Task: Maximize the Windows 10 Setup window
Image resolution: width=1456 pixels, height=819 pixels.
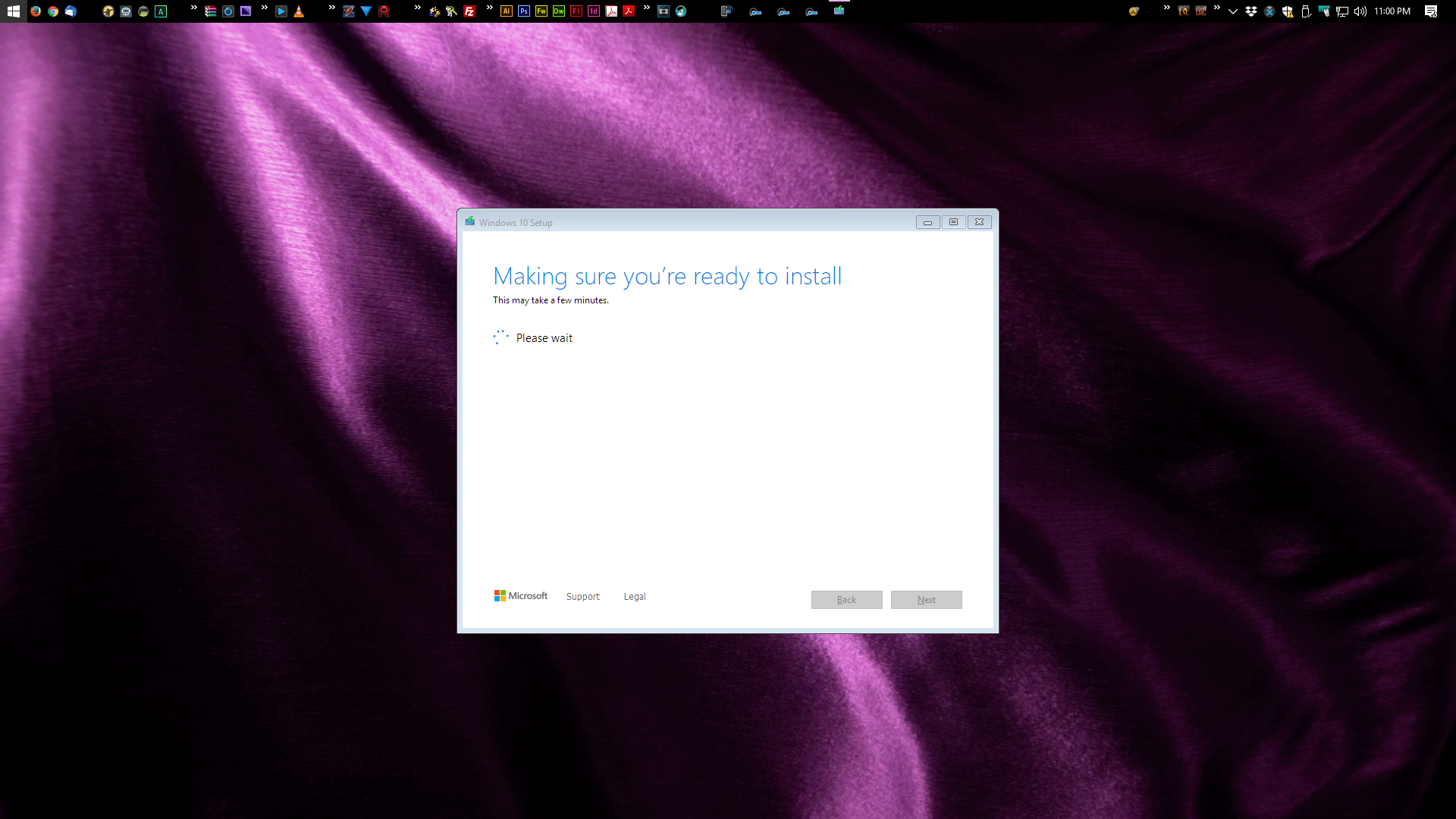Action: pos(953,222)
